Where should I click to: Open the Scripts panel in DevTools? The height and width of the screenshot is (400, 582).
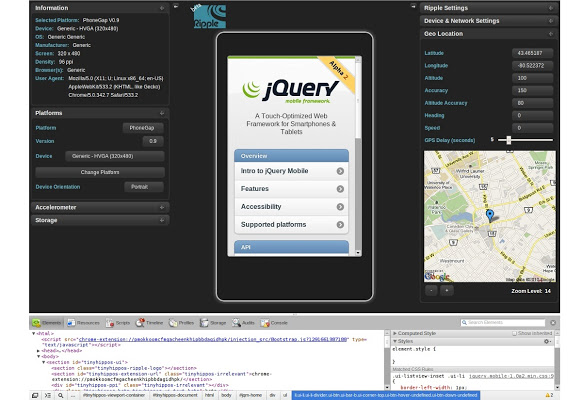click(x=118, y=323)
